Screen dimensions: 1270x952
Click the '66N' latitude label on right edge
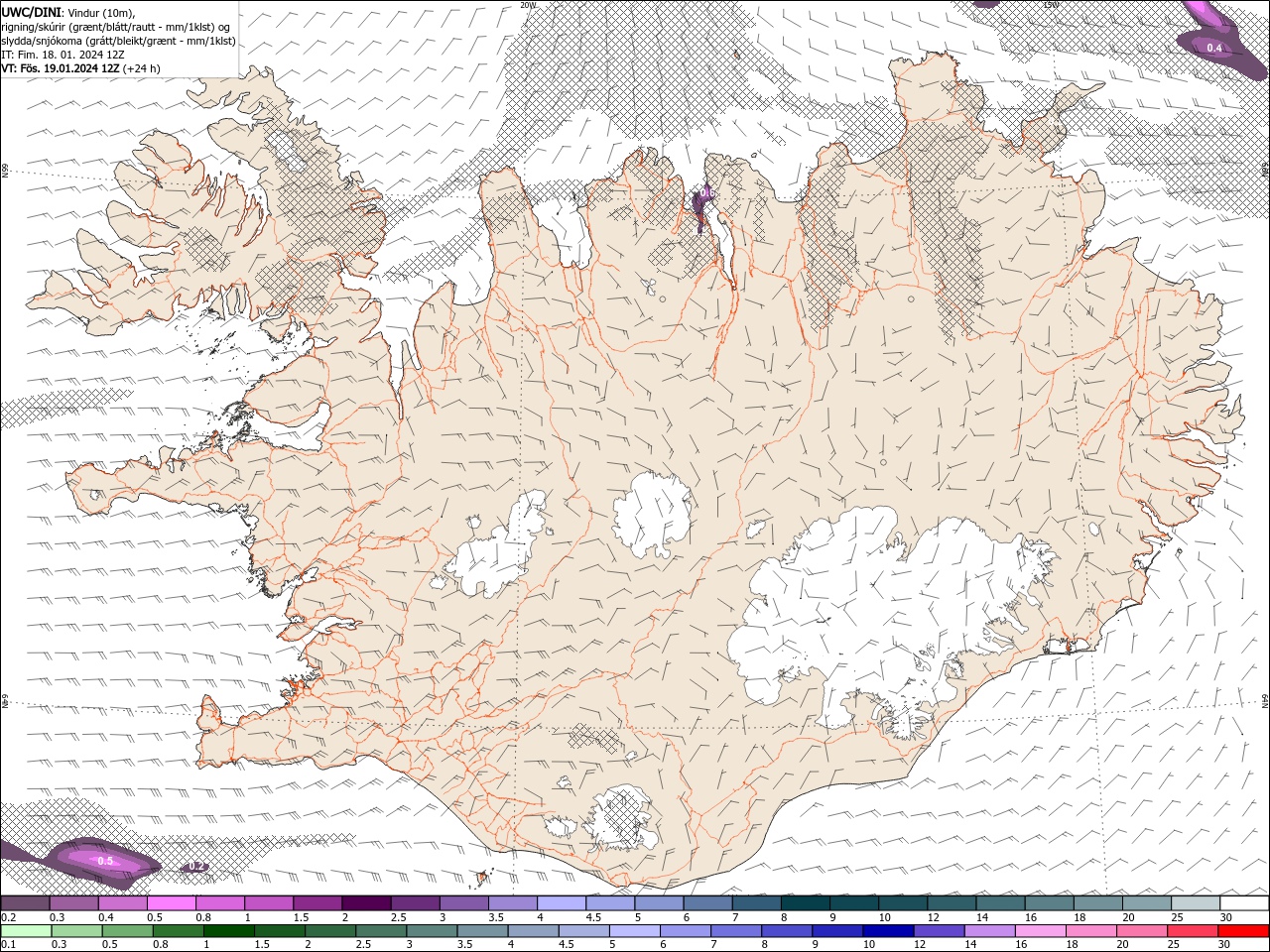tap(1265, 171)
